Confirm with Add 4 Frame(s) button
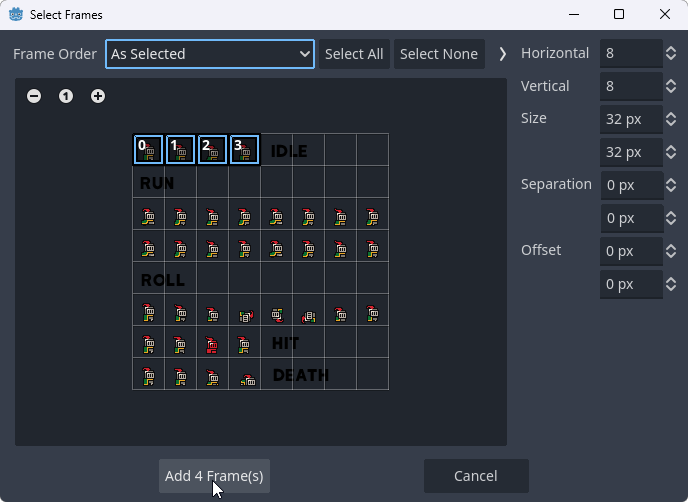 [214, 476]
